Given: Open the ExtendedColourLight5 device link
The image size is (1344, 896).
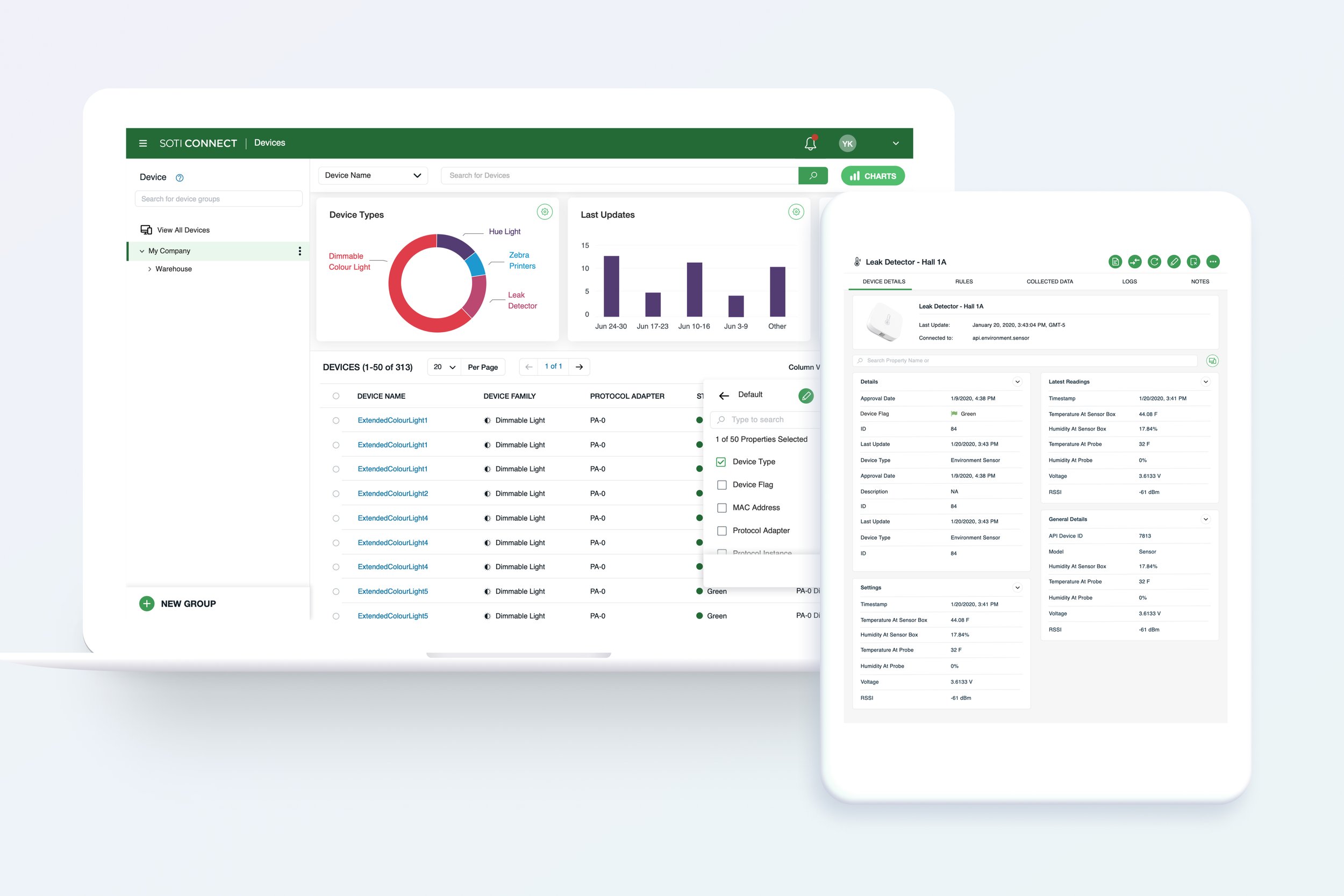Looking at the screenshot, I should [x=392, y=591].
